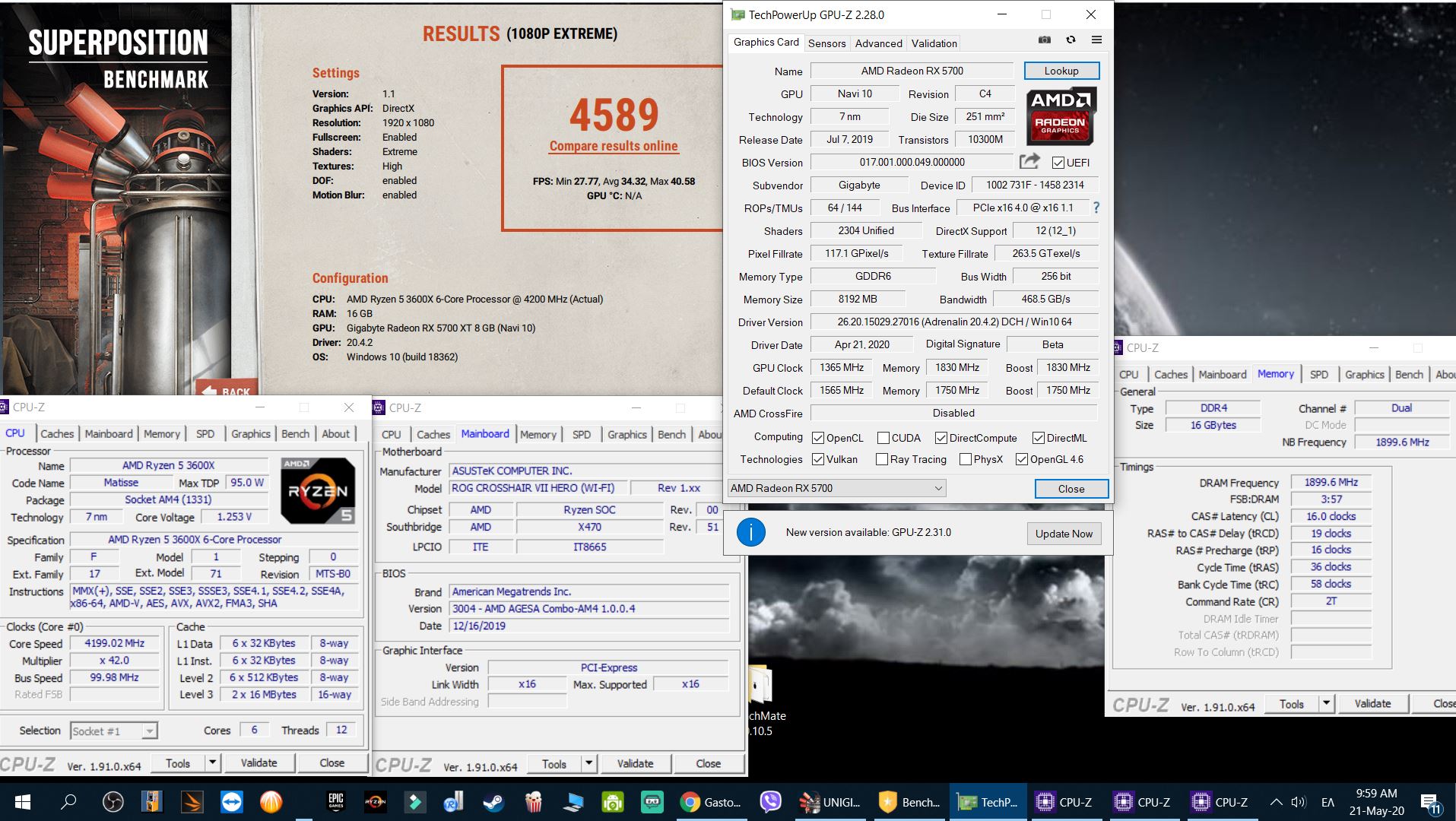Image resolution: width=1456 pixels, height=821 pixels.
Task: Open the notification center icon
Action: pyautogui.click(x=1430, y=803)
